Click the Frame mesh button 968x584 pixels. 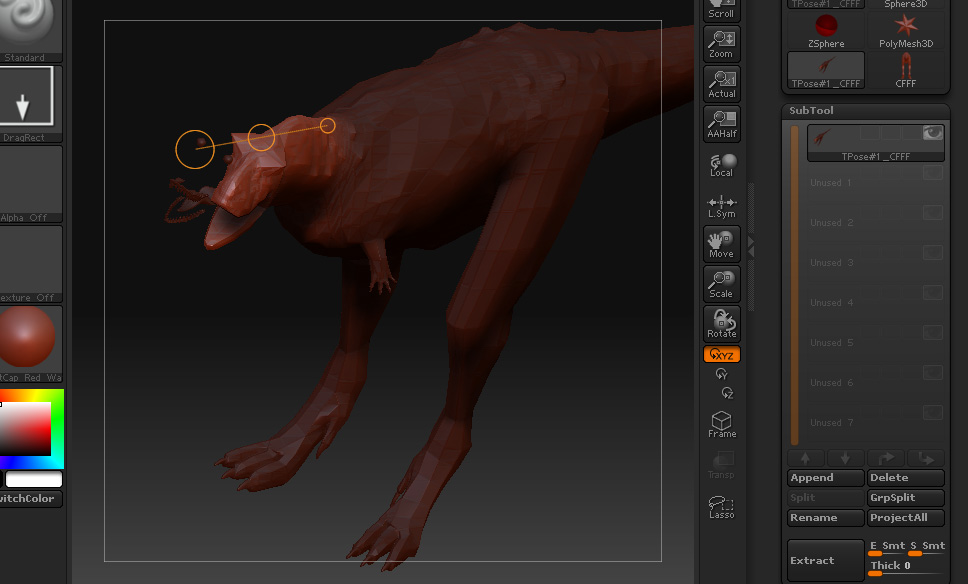(x=721, y=425)
